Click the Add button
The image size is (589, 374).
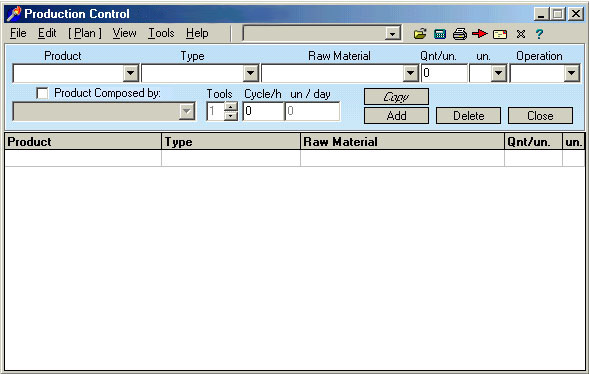396,116
